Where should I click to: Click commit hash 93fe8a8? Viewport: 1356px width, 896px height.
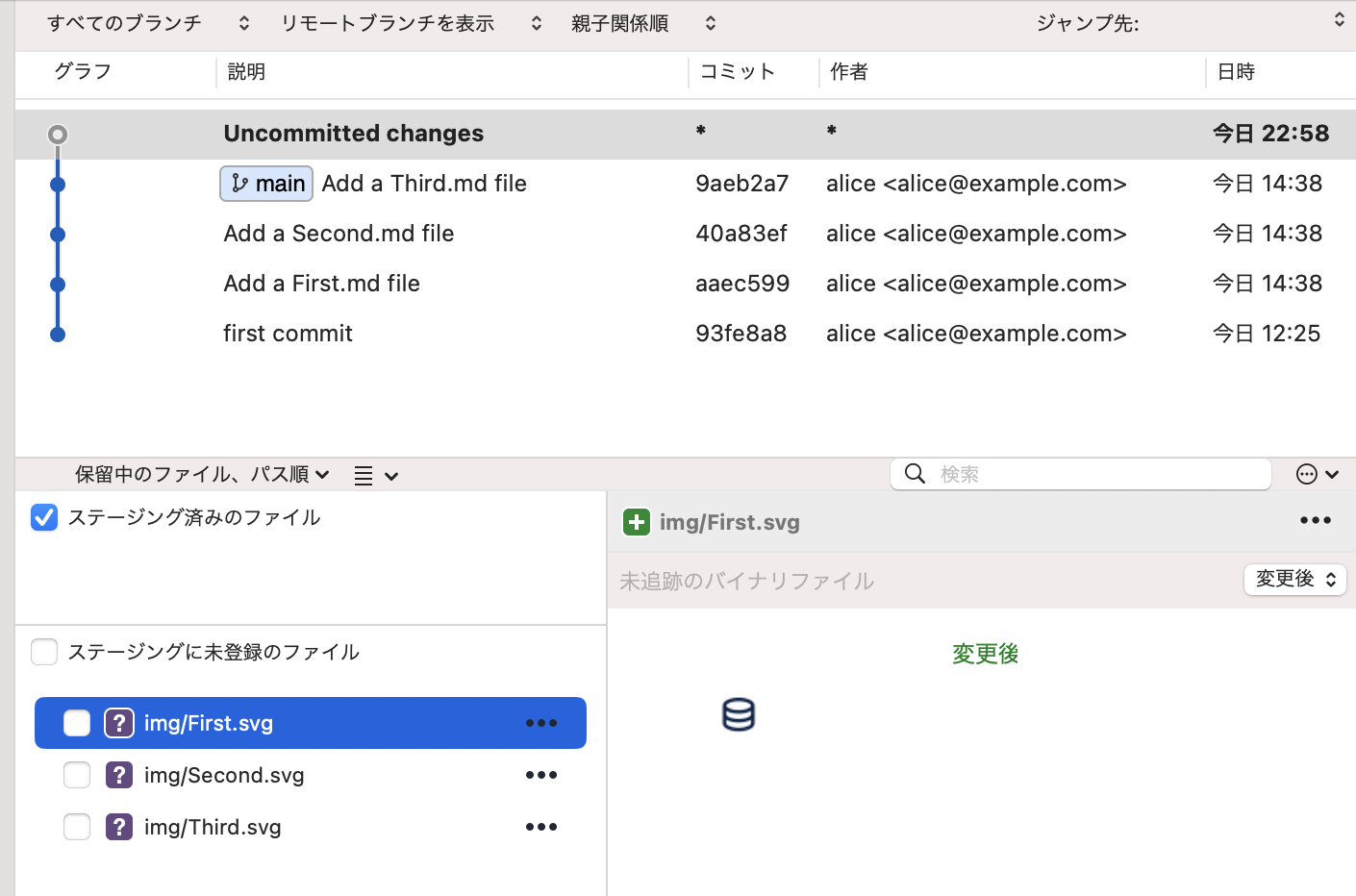pos(741,334)
